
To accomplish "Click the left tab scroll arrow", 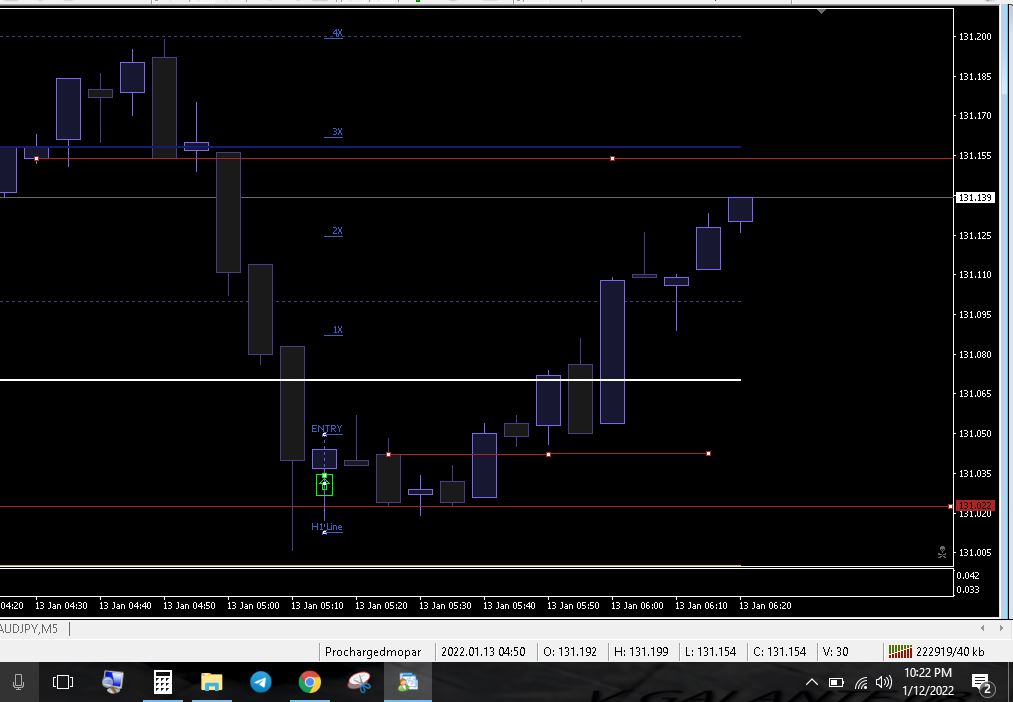I will (x=983, y=628).
